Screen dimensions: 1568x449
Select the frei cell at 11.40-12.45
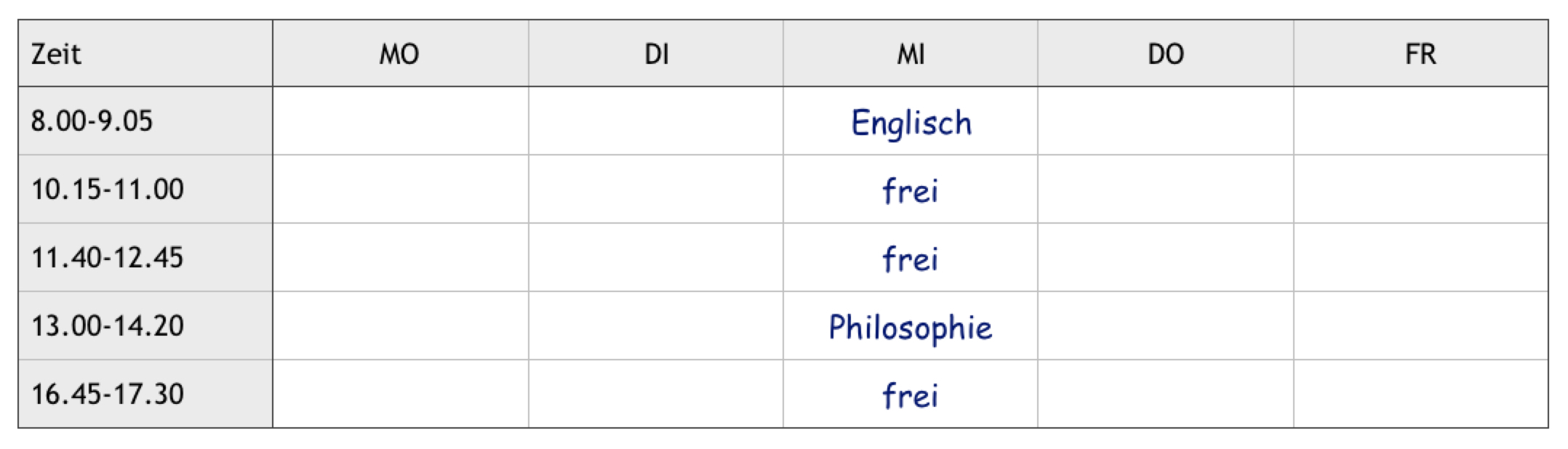(x=911, y=259)
